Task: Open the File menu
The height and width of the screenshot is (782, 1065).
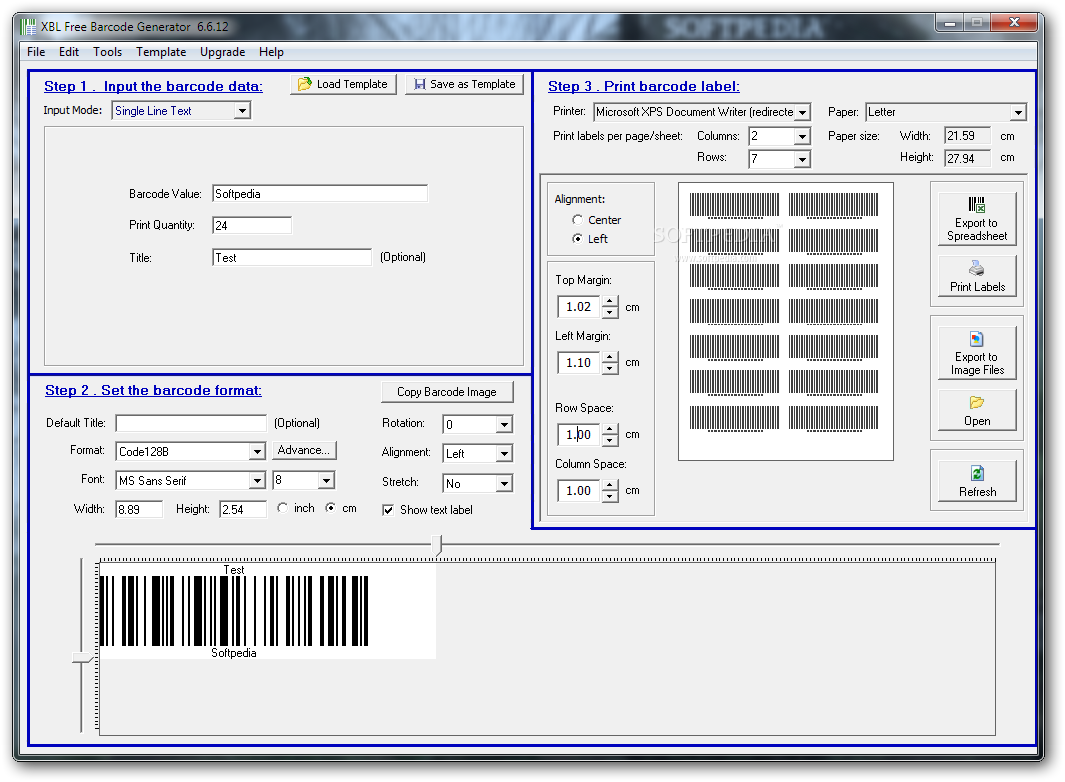Action: [36, 52]
